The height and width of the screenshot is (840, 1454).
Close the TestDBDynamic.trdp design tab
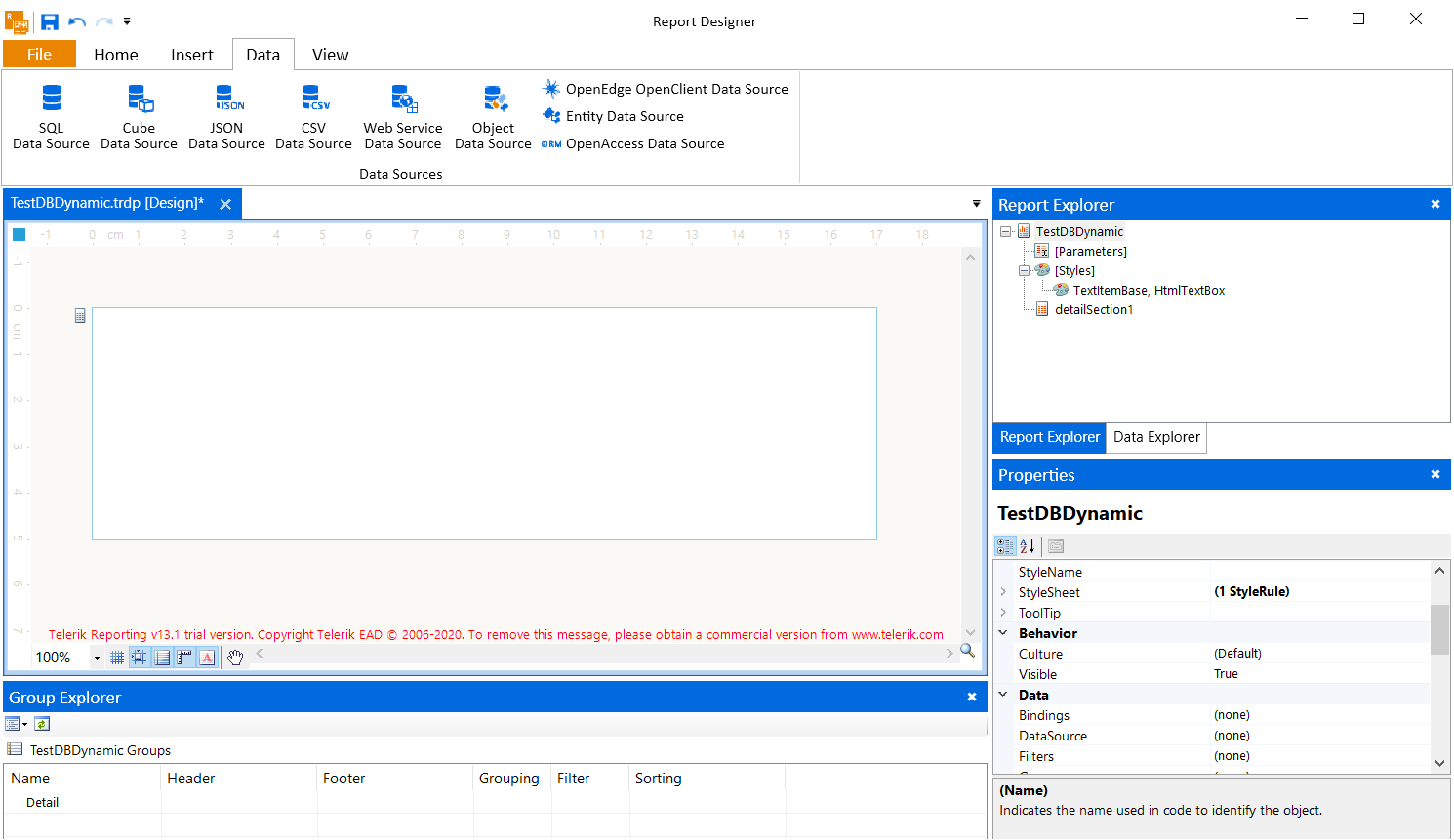225,204
